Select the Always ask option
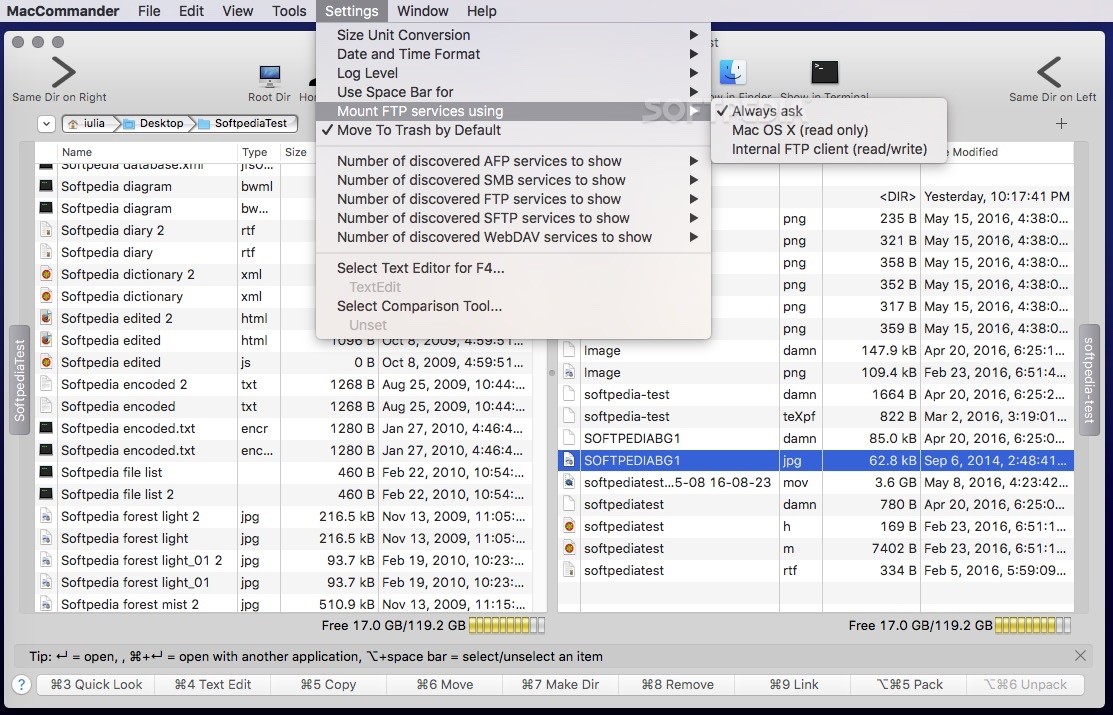This screenshot has height=715, width=1113. pyautogui.click(x=766, y=111)
